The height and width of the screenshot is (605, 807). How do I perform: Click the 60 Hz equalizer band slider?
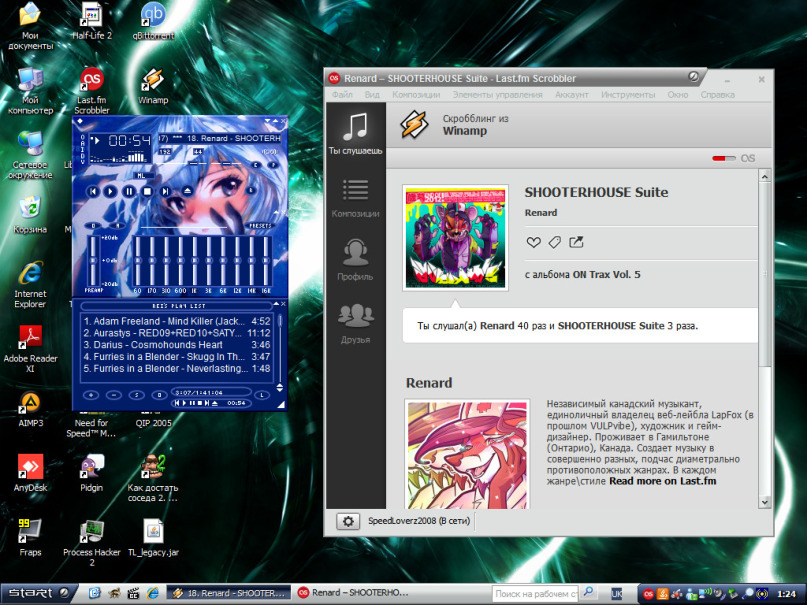[137, 261]
